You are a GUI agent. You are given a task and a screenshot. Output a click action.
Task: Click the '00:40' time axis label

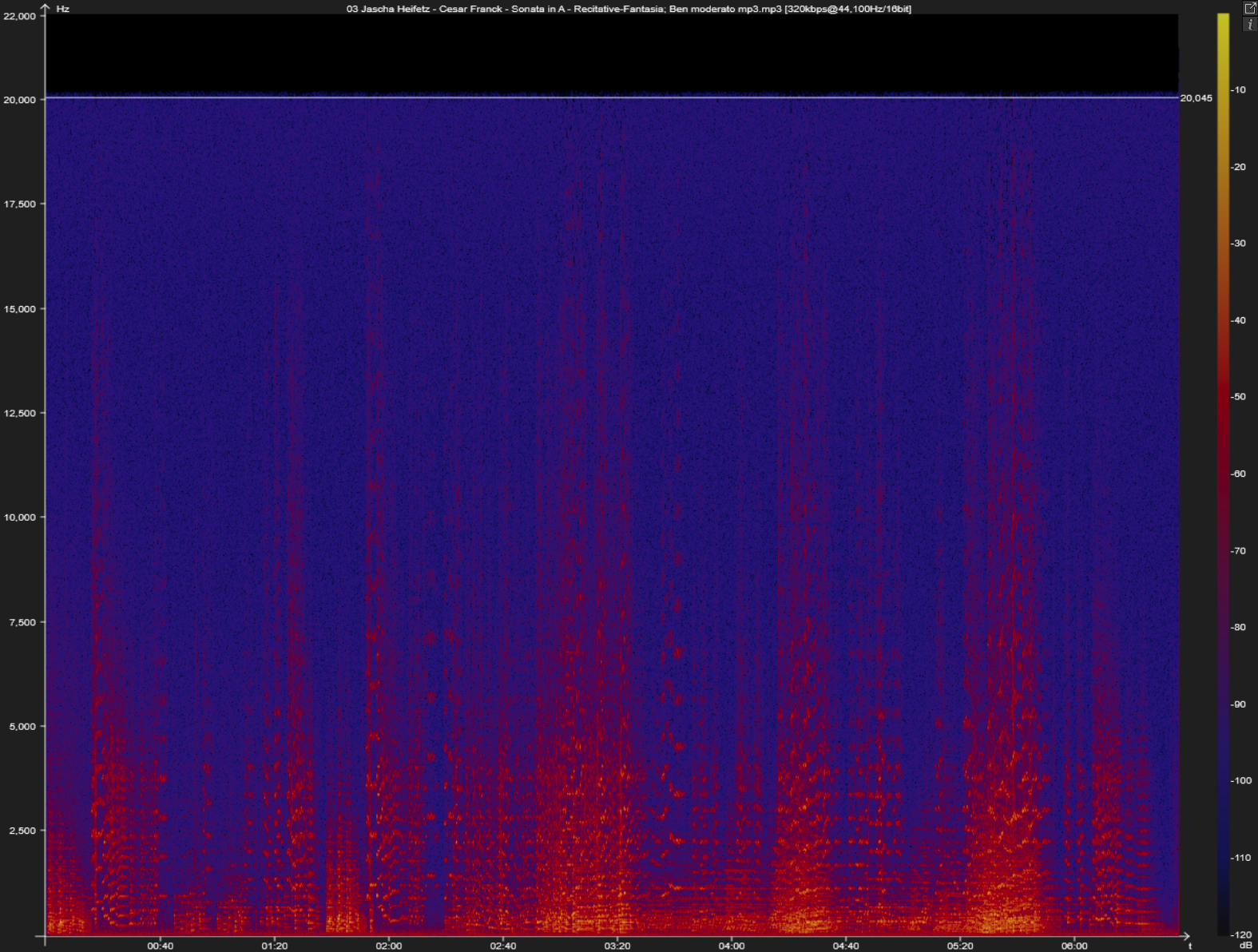[x=160, y=946]
